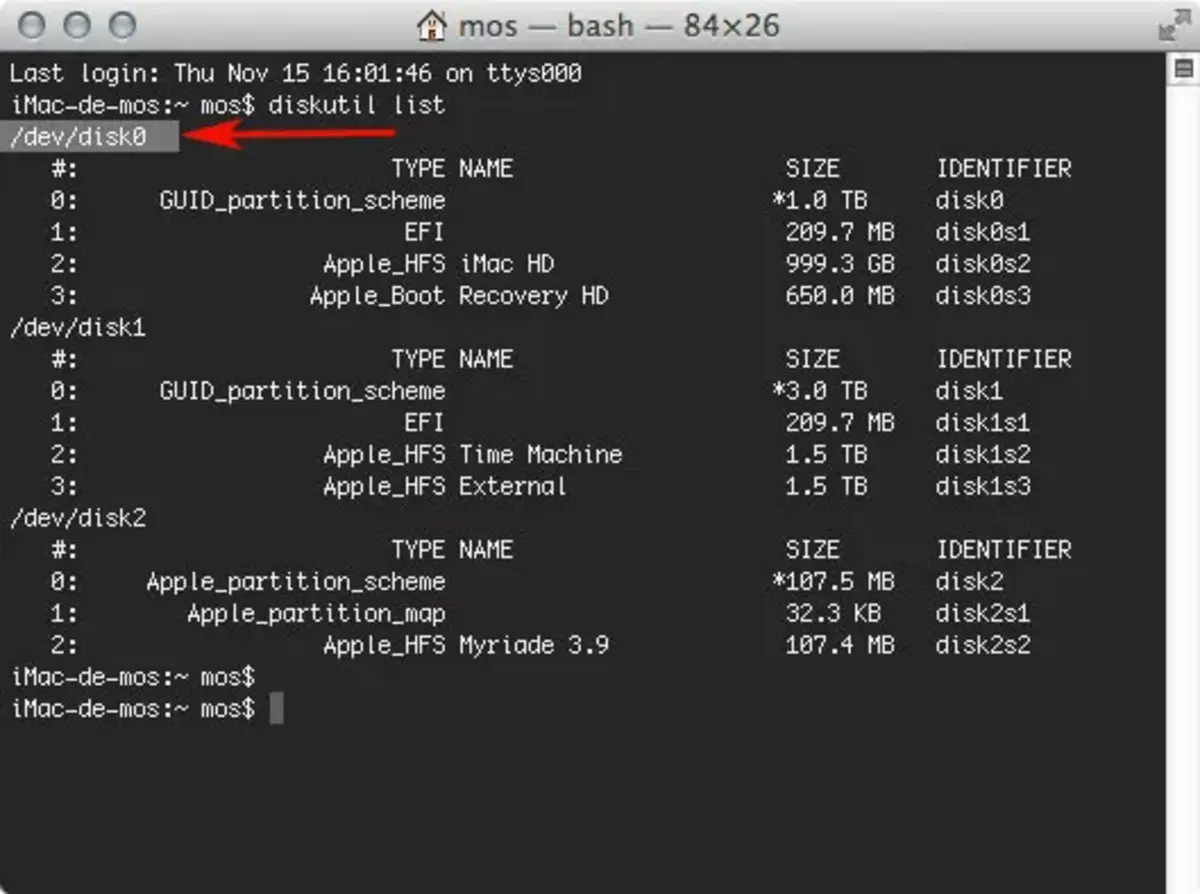
Task: Click the split pane icon above the scrollbar
Action: click(x=1183, y=69)
